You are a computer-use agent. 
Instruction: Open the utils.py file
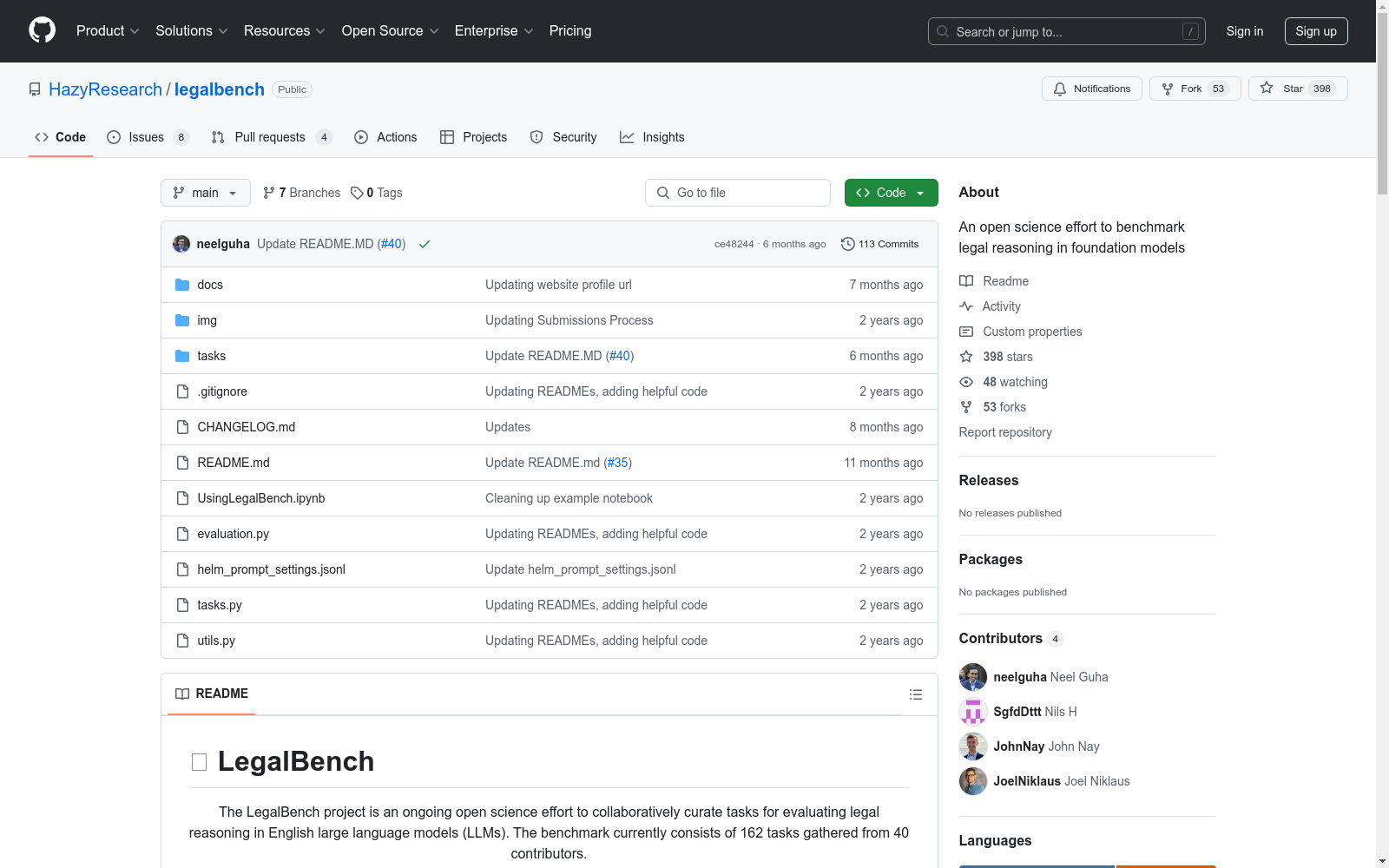pos(216,641)
